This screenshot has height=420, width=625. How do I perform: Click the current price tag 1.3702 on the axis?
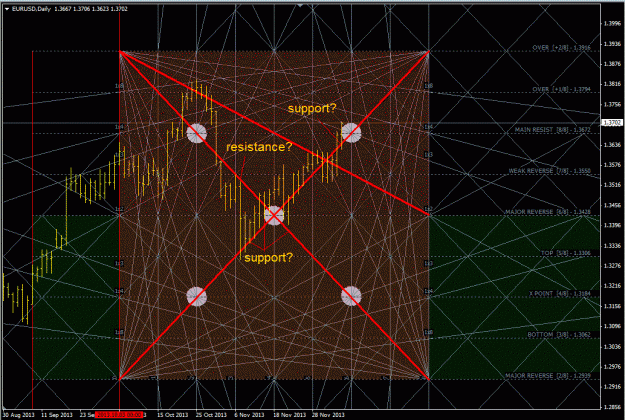pos(611,123)
